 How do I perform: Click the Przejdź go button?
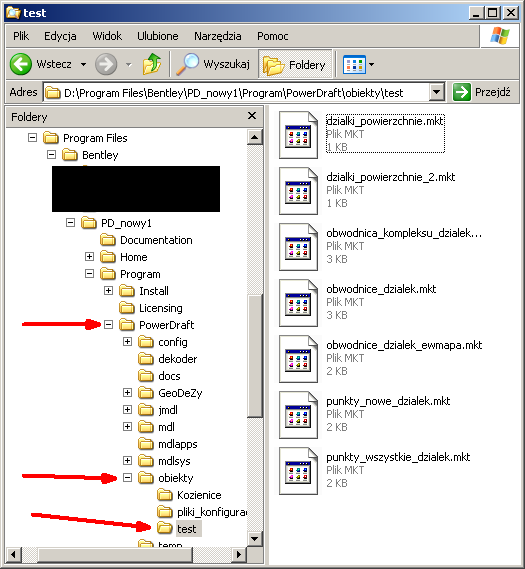point(483,92)
